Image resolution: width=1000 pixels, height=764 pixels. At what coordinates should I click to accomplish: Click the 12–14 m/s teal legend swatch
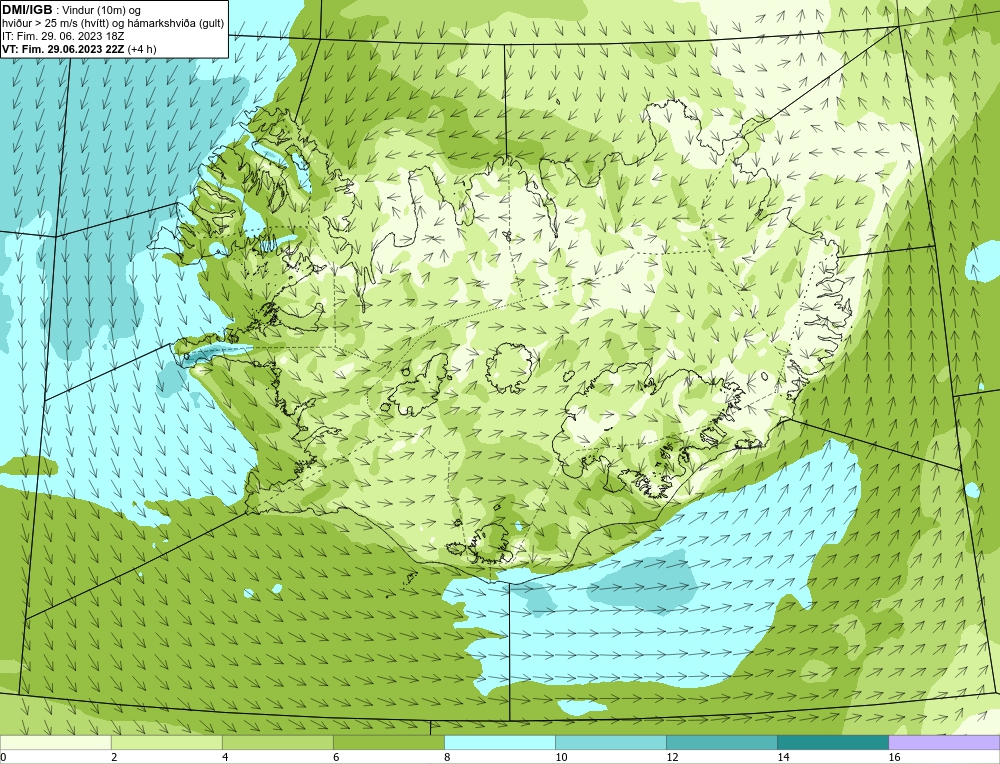[721, 742]
